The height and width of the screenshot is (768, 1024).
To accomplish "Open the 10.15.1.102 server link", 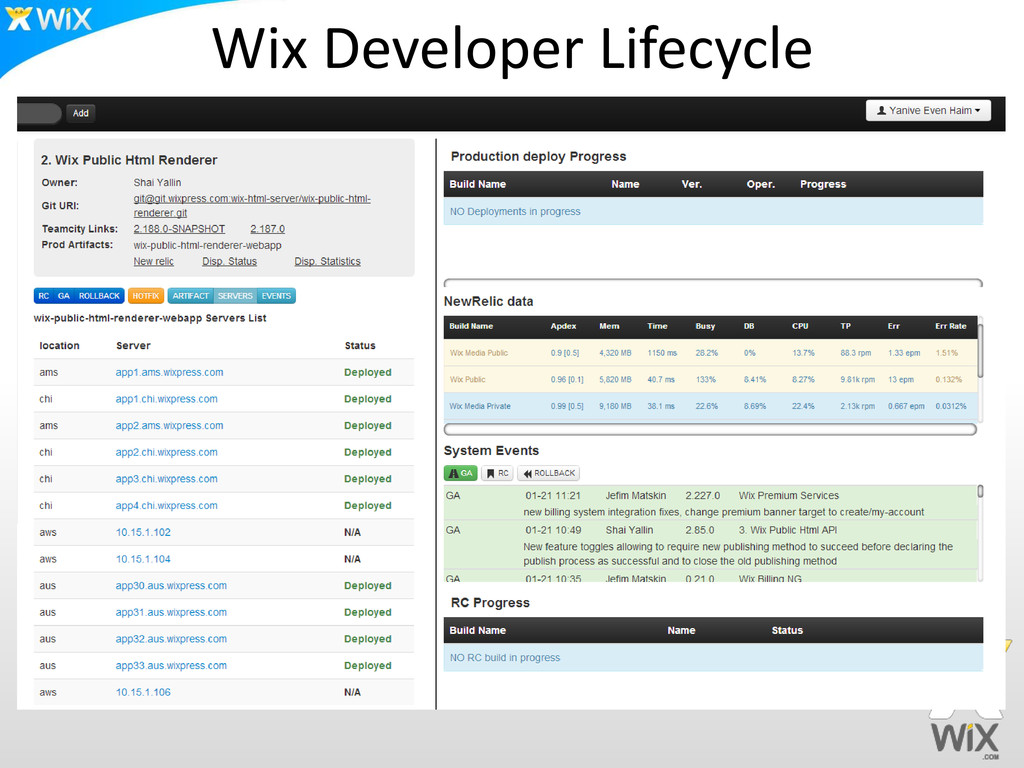I will click(x=143, y=532).
